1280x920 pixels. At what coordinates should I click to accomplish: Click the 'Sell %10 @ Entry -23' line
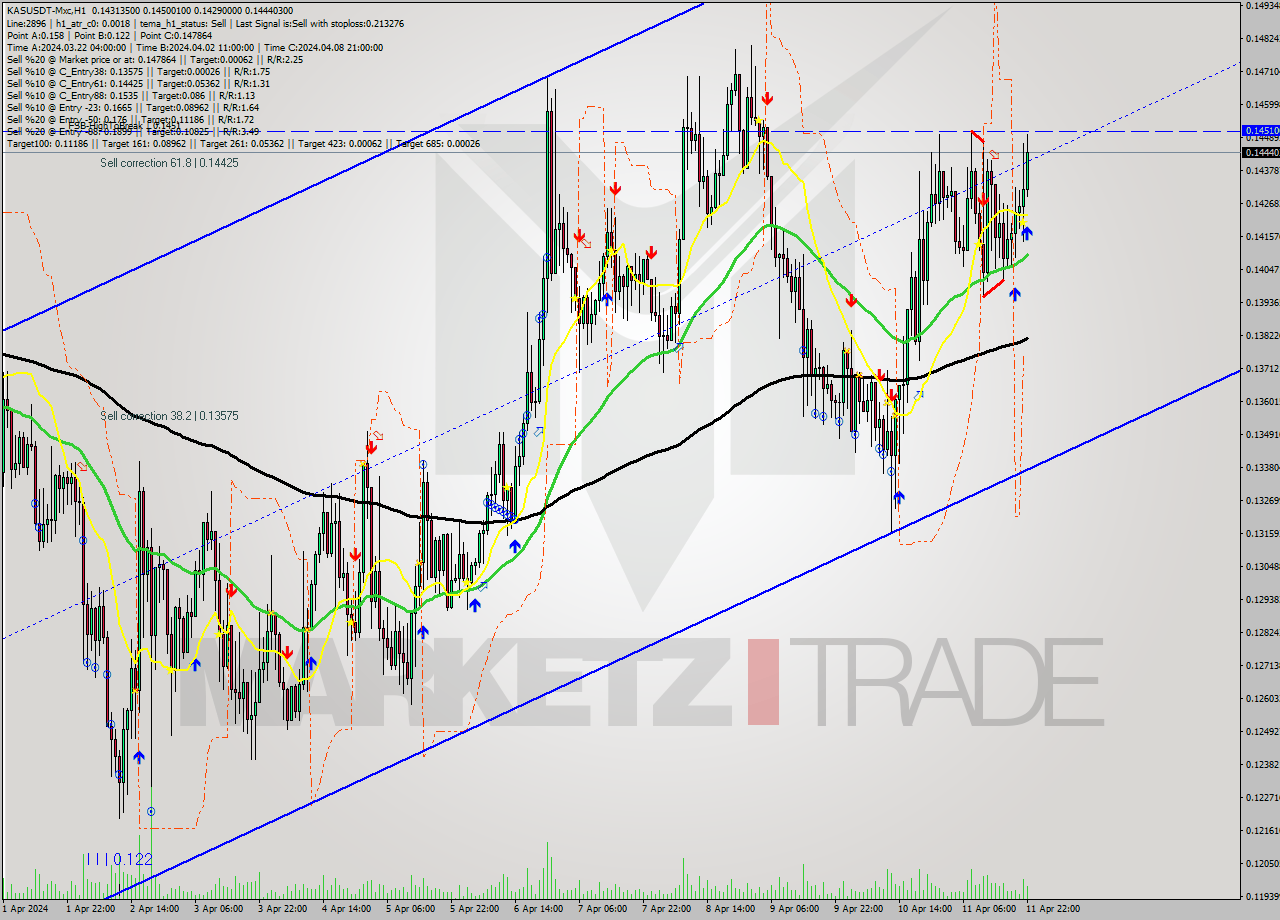coord(133,107)
